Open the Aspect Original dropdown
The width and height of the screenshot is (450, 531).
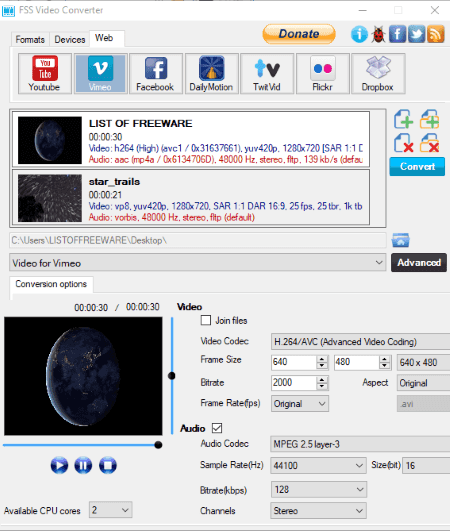(x=423, y=383)
